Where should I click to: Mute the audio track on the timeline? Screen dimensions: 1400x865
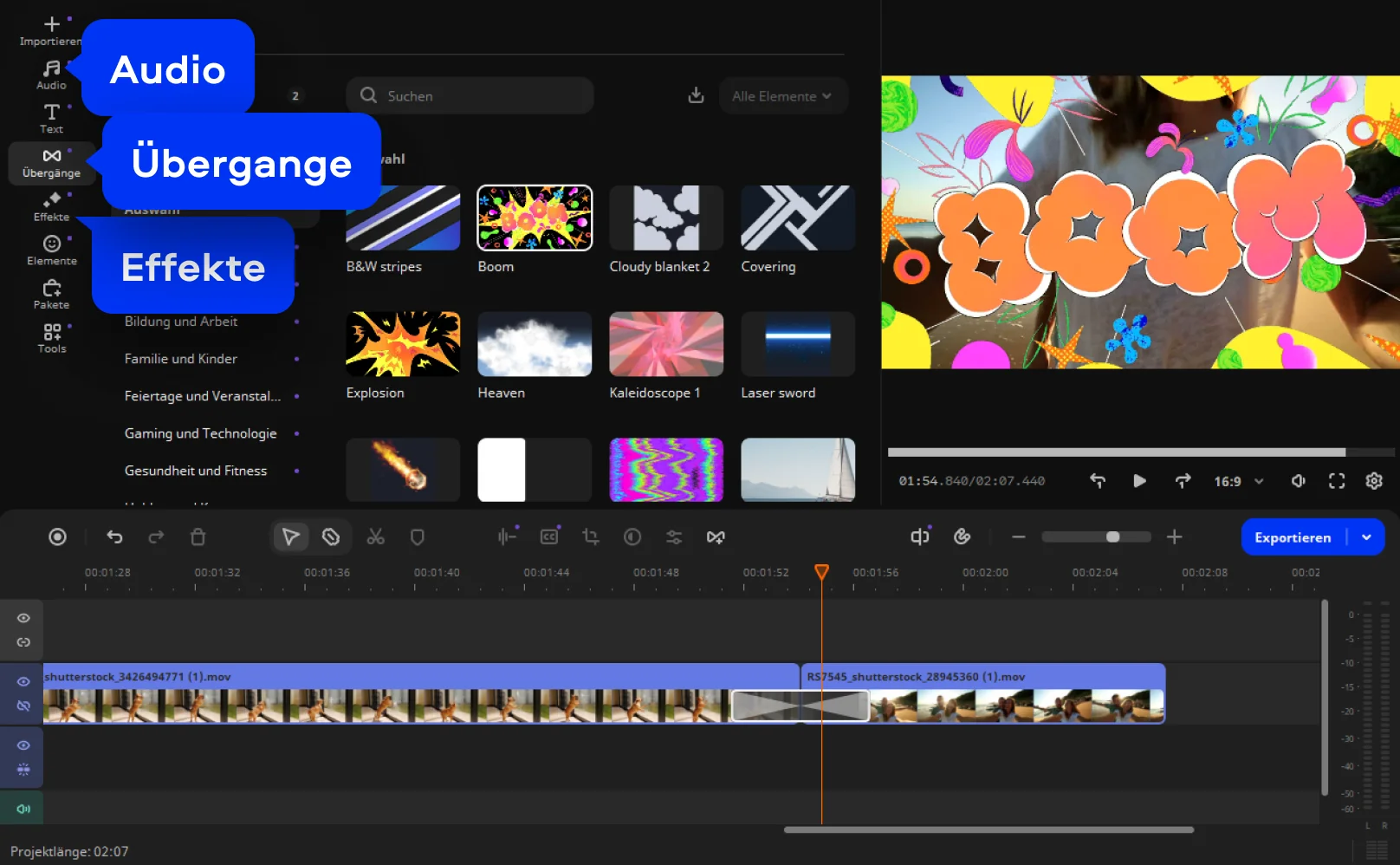click(23, 809)
